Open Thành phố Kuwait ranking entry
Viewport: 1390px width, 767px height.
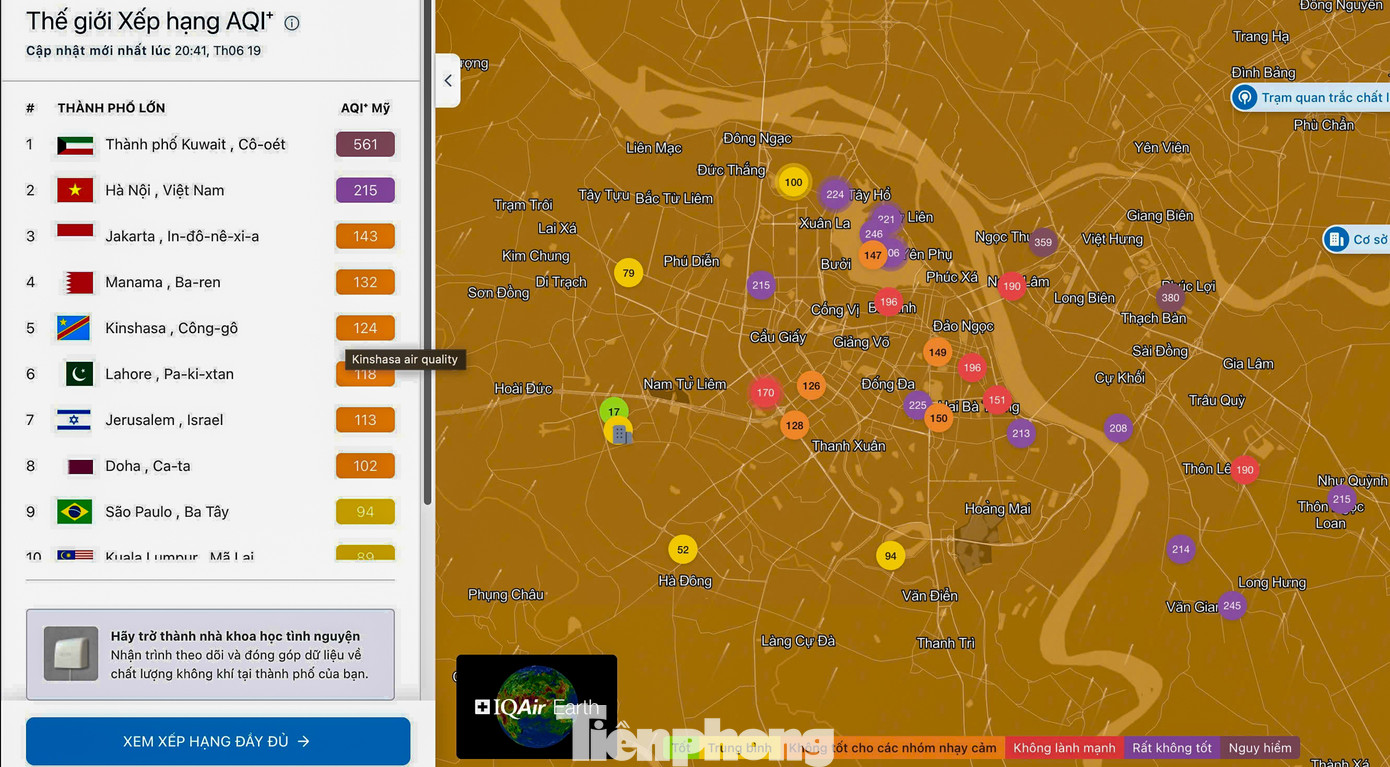click(x=195, y=144)
